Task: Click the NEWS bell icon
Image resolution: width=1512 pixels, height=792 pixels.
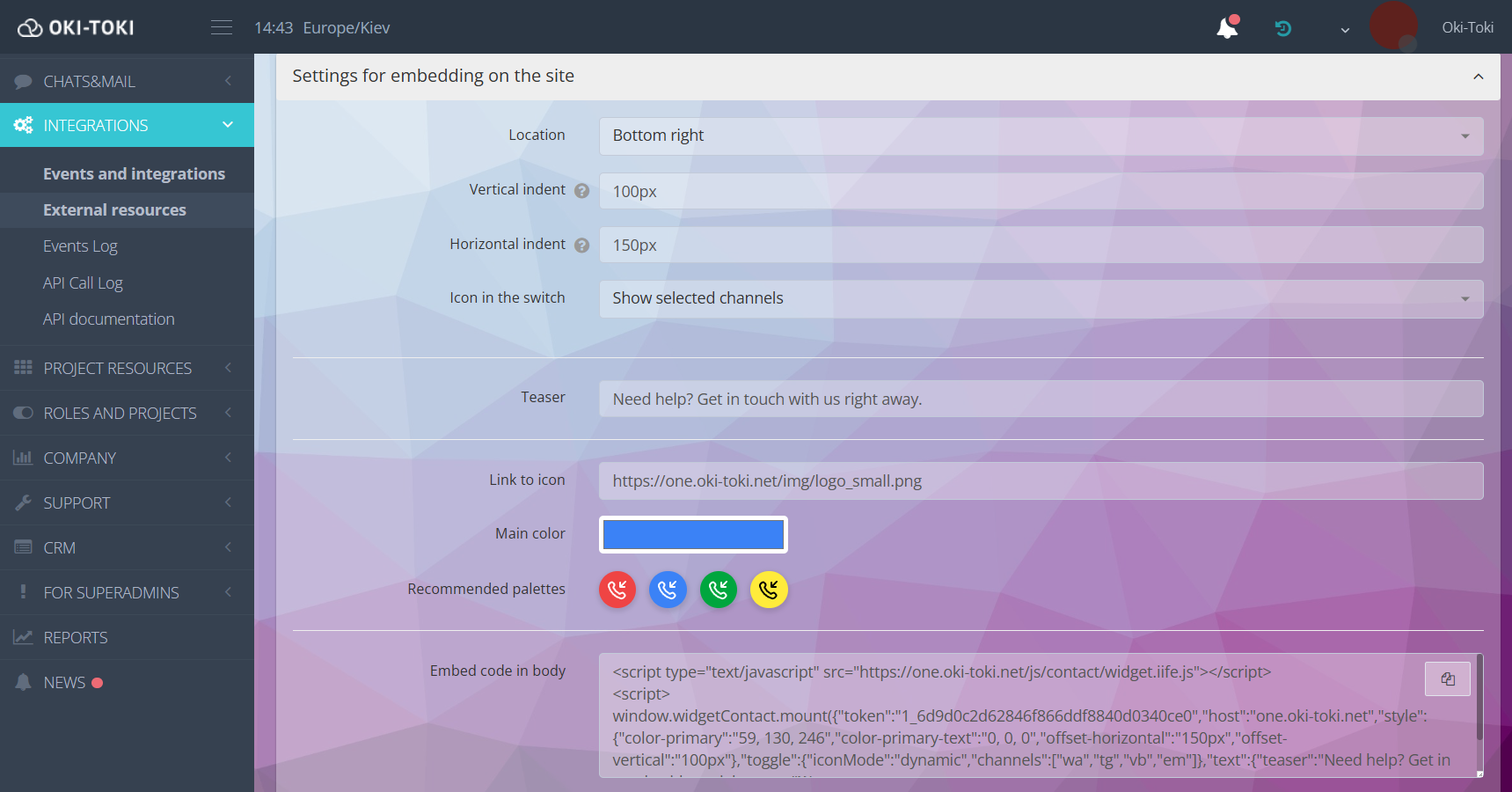Action: tap(24, 682)
